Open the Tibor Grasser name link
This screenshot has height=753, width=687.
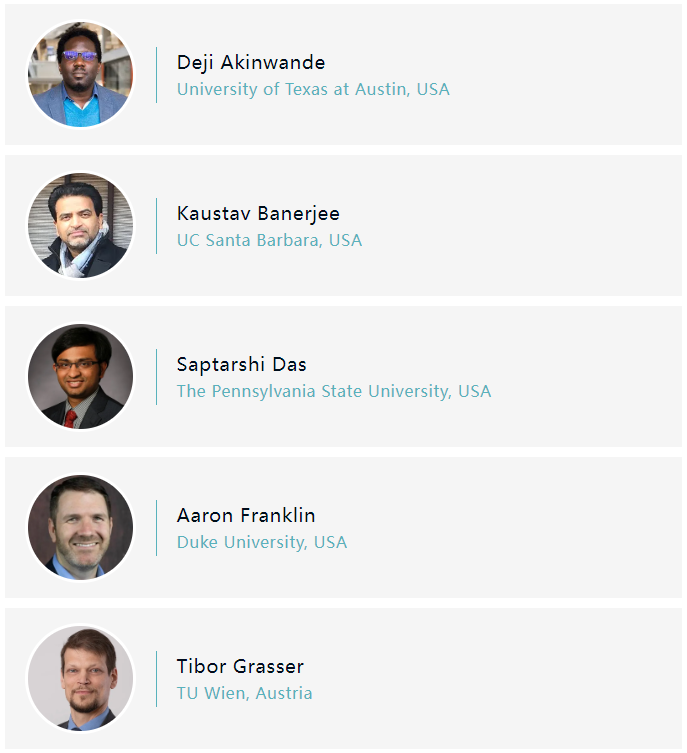[240, 666]
